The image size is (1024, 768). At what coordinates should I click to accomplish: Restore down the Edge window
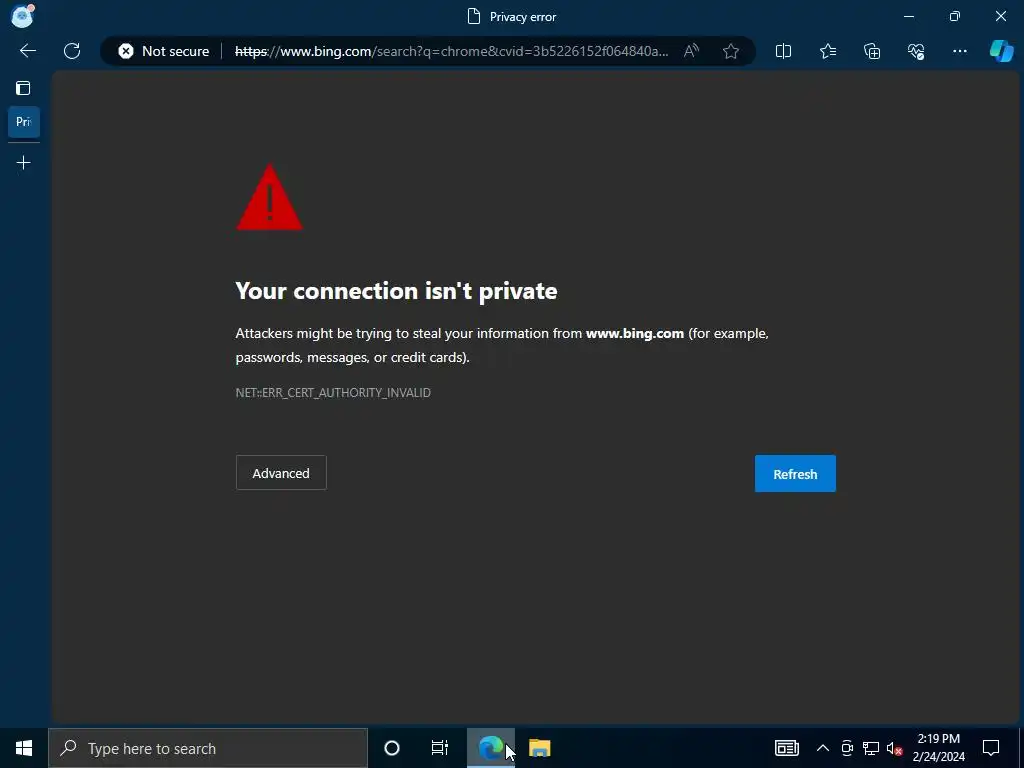[x=955, y=16]
